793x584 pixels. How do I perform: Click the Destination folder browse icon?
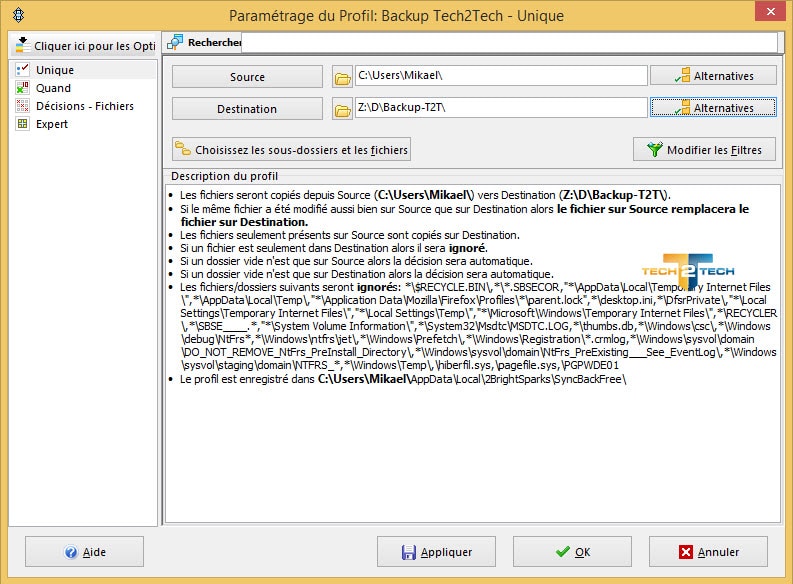pyautogui.click(x=342, y=108)
